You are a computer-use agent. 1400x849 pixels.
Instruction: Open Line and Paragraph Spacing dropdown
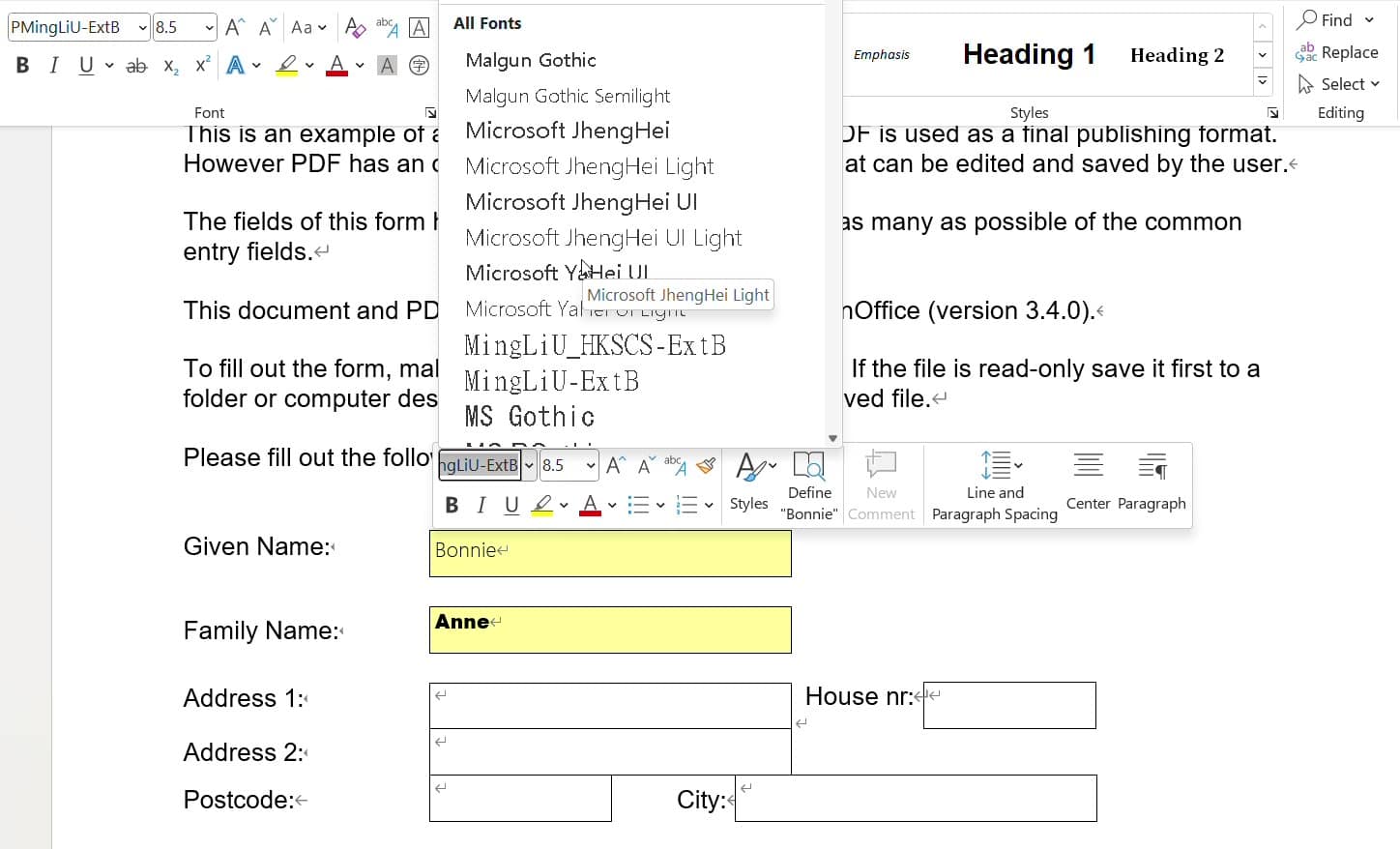click(995, 483)
